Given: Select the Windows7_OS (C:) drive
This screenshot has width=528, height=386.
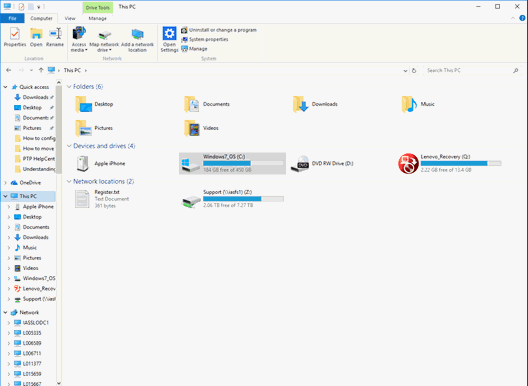Looking at the screenshot, I should point(232,163).
